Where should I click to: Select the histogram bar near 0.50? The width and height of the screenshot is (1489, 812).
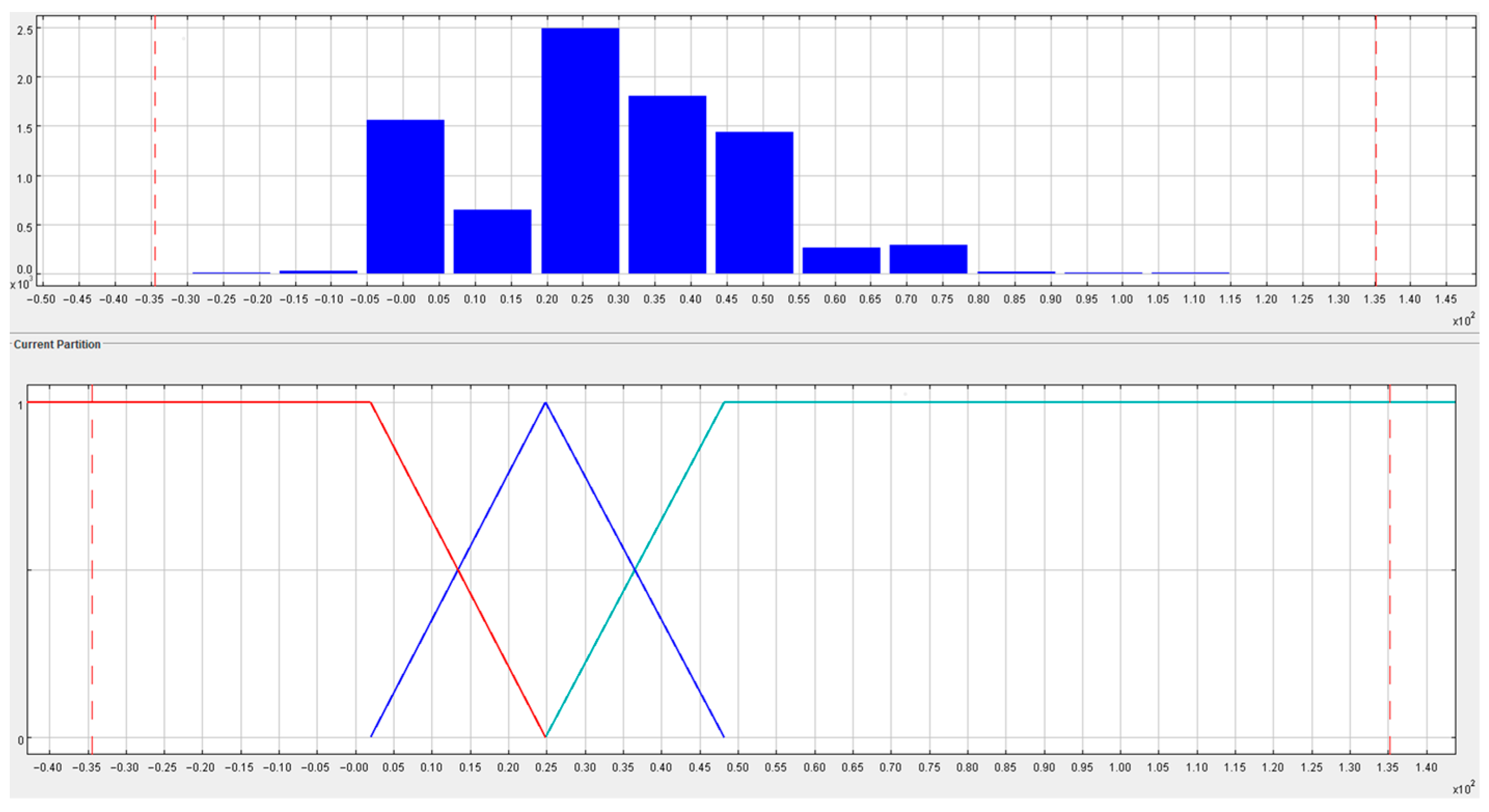pos(754,202)
